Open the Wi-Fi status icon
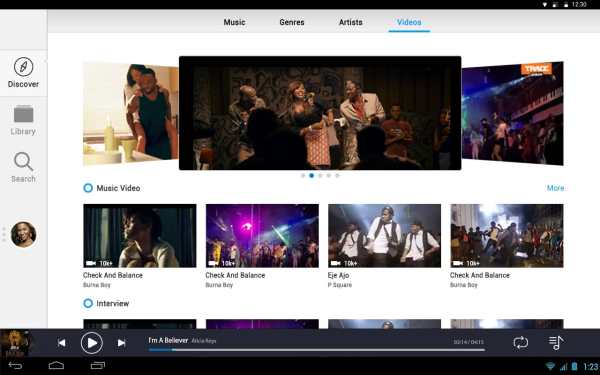Image resolution: width=600 pixels, height=375 pixels. coord(550,367)
